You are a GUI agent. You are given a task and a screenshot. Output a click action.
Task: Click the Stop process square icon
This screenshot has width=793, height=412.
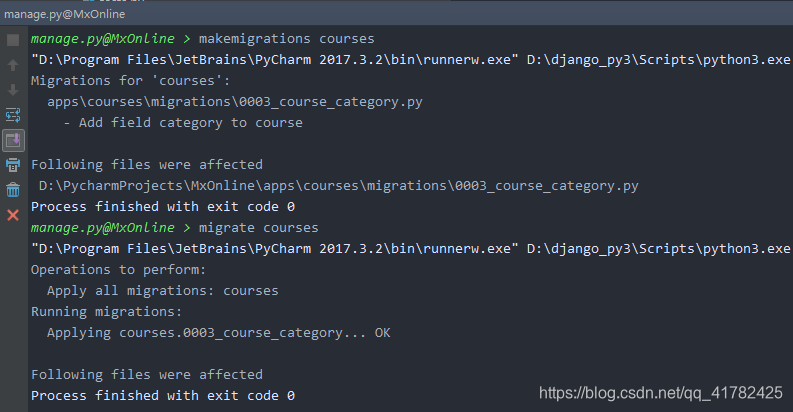point(13,40)
